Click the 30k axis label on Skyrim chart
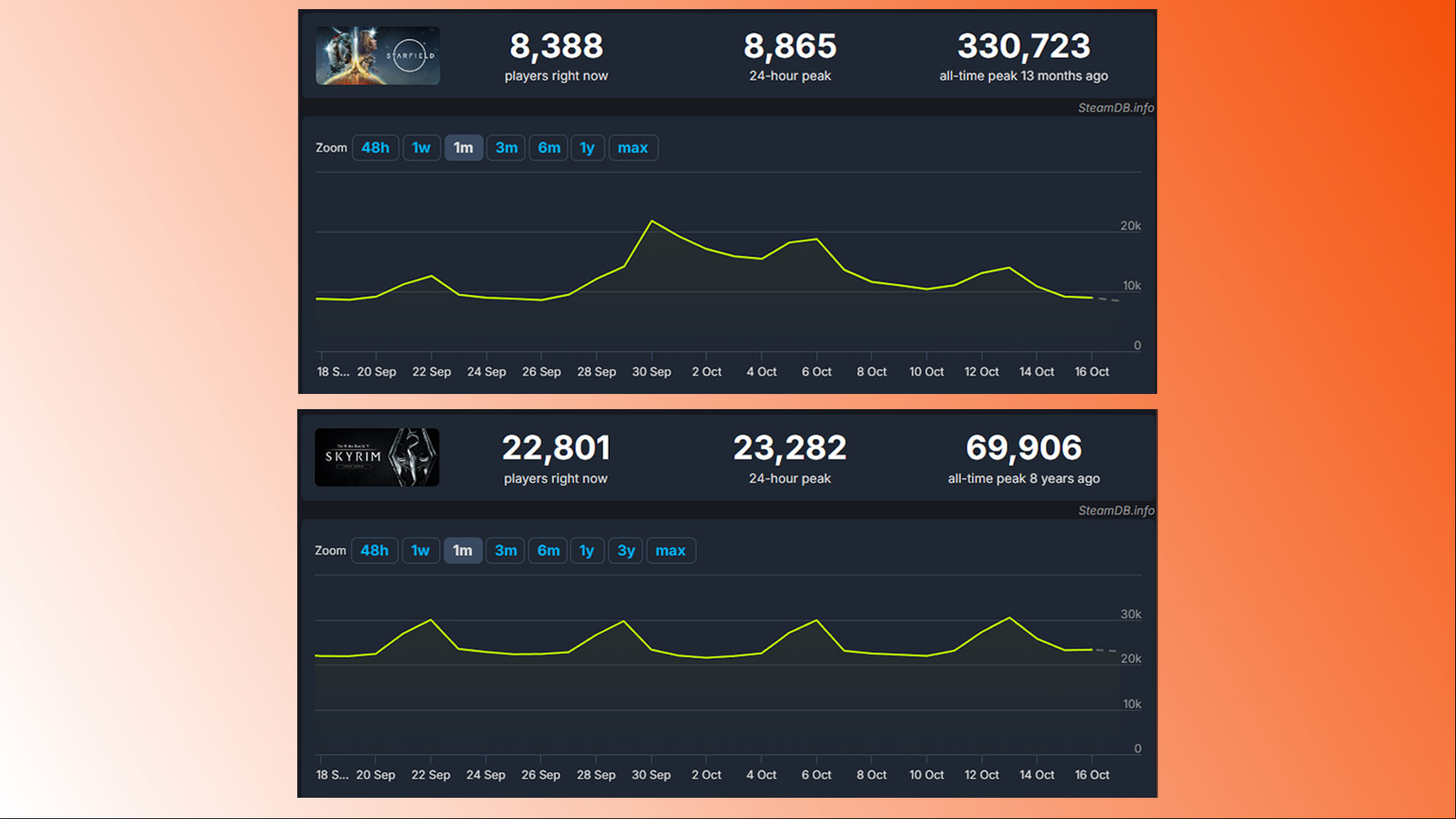 (1131, 614)
